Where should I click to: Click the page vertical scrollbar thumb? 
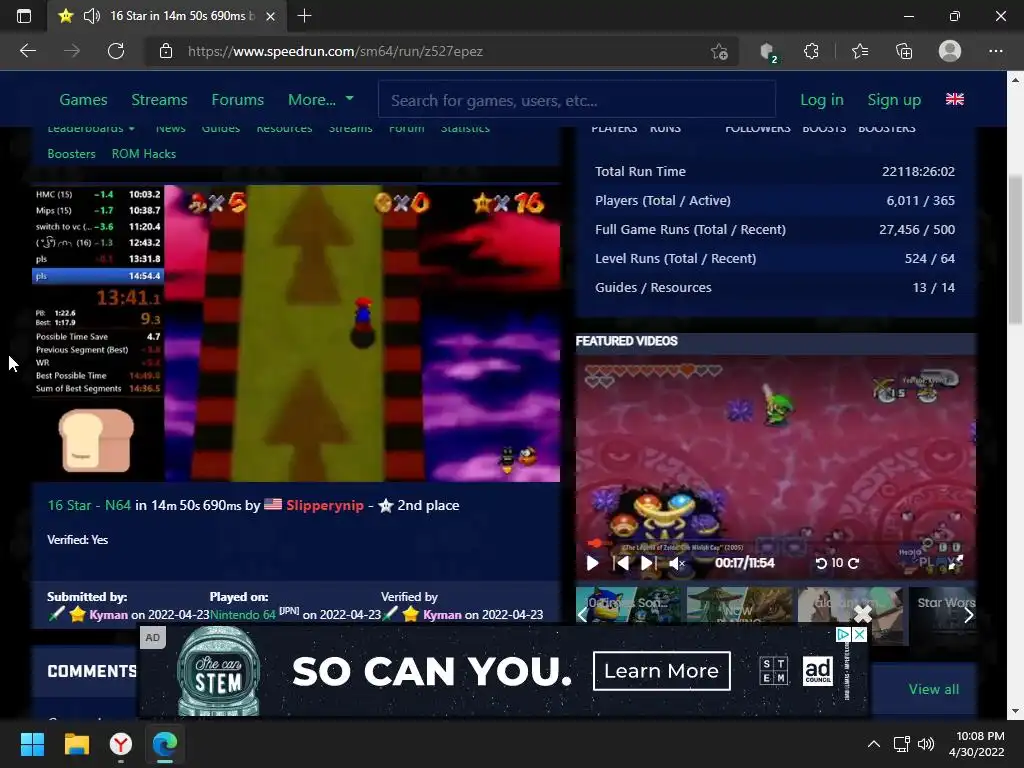[1015, 249]
